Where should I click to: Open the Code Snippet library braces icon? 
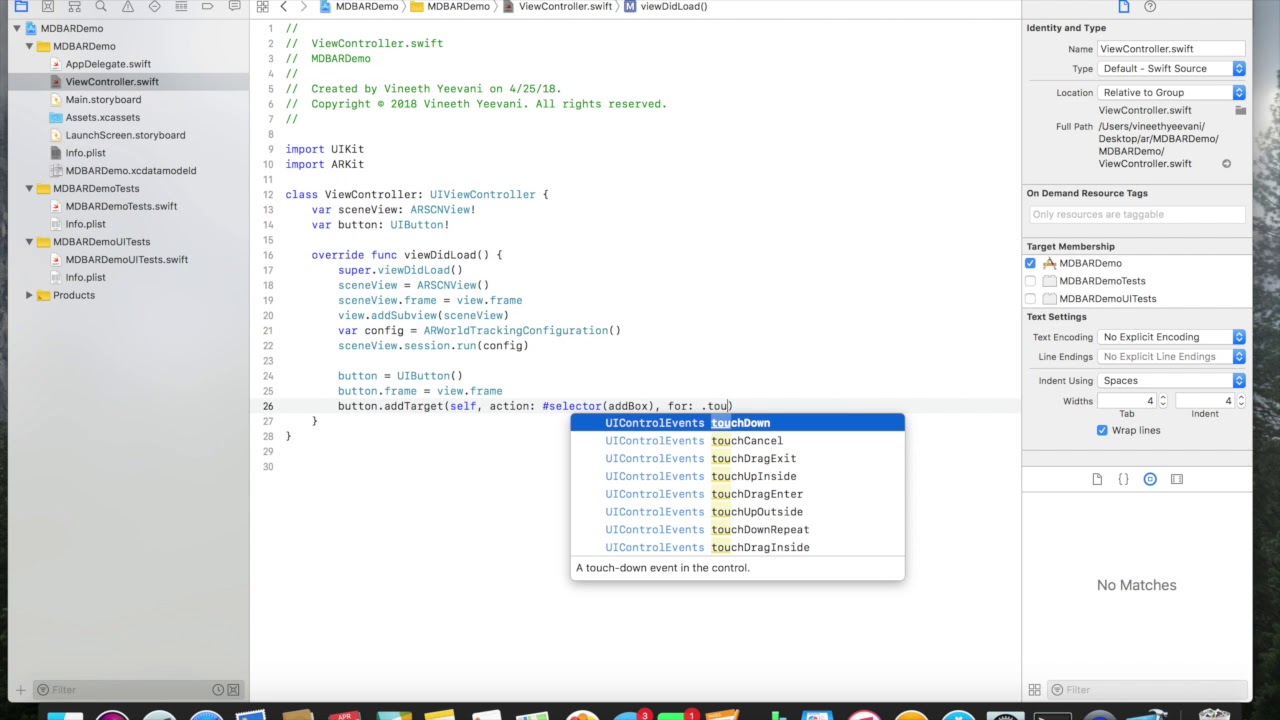point(1123,479)
